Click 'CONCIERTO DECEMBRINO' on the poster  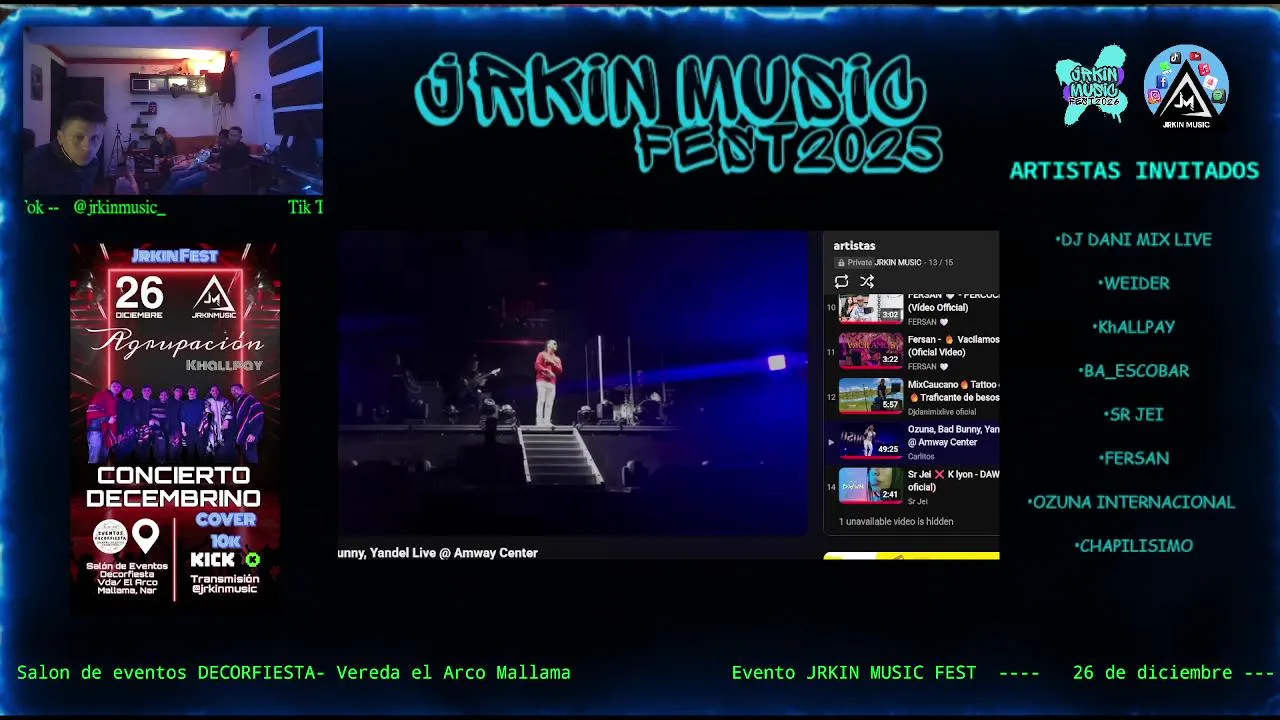[173, 487]
